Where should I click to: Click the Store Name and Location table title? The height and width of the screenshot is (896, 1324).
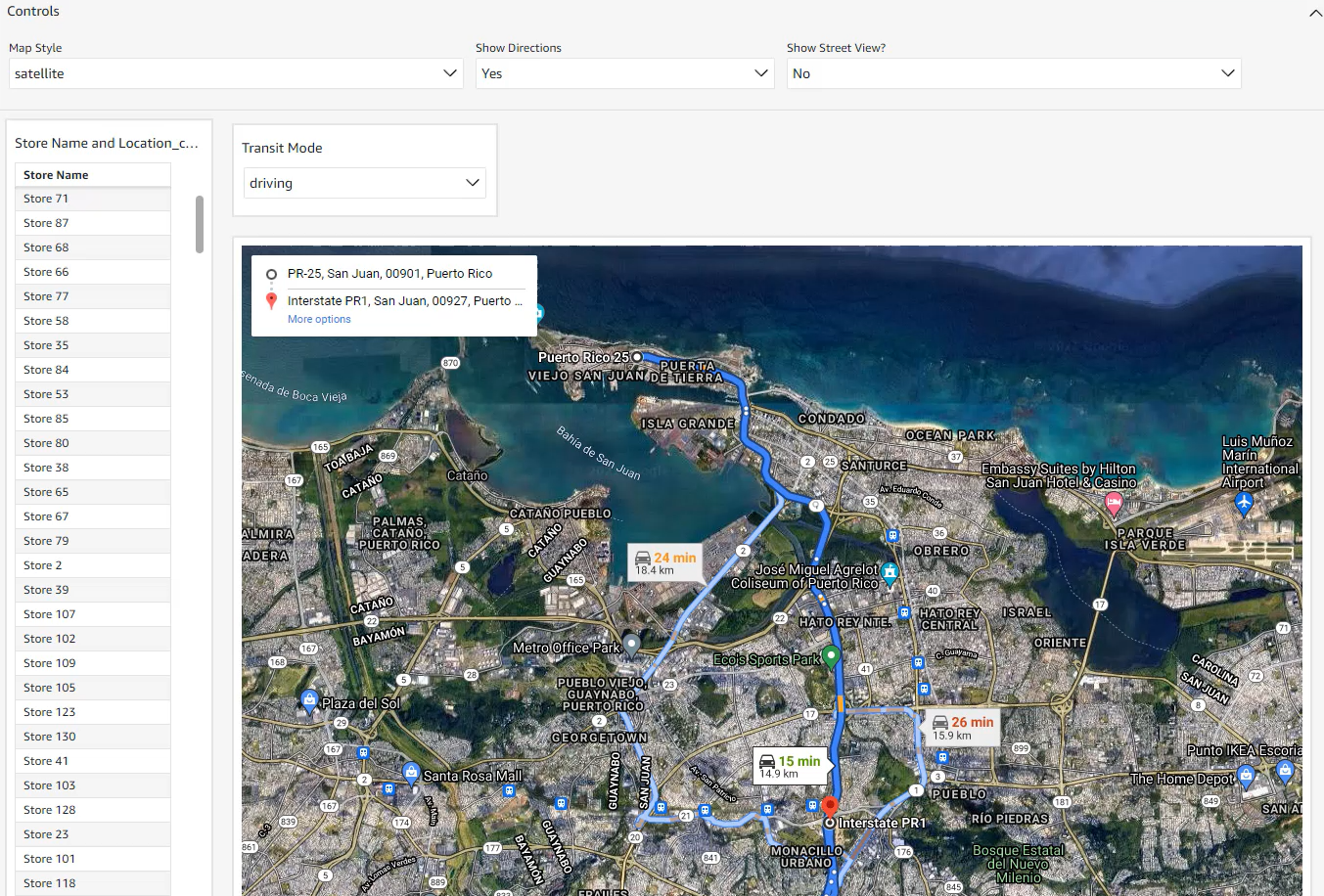coord(107,143)
